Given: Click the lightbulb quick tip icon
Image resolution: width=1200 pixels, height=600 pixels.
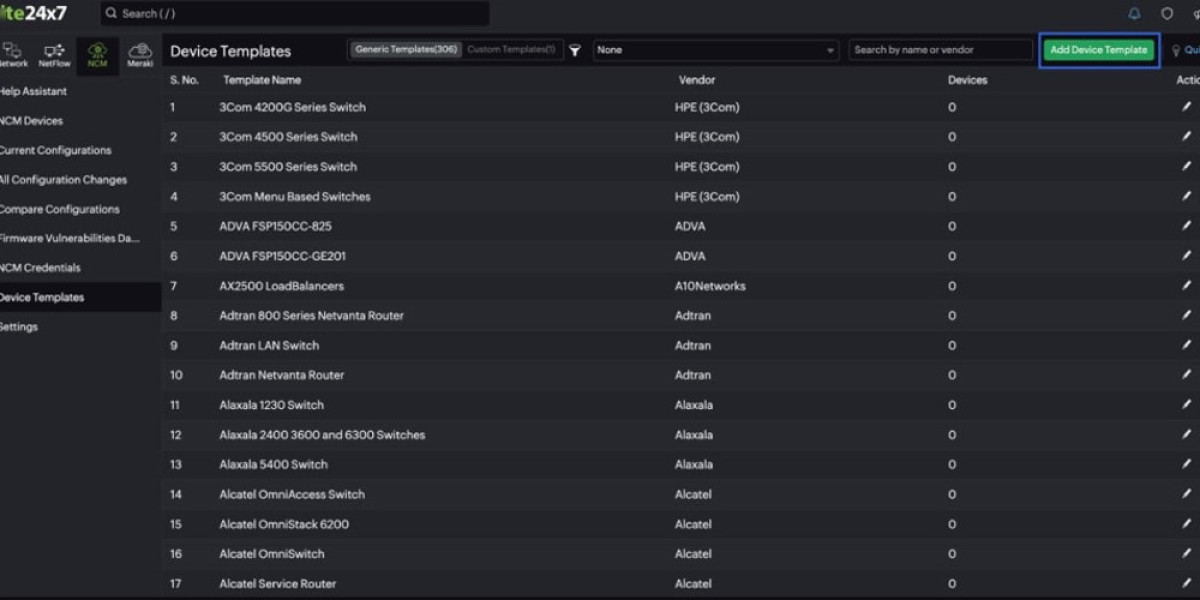Looking at the screenshot, I should tap(1176, 50).
